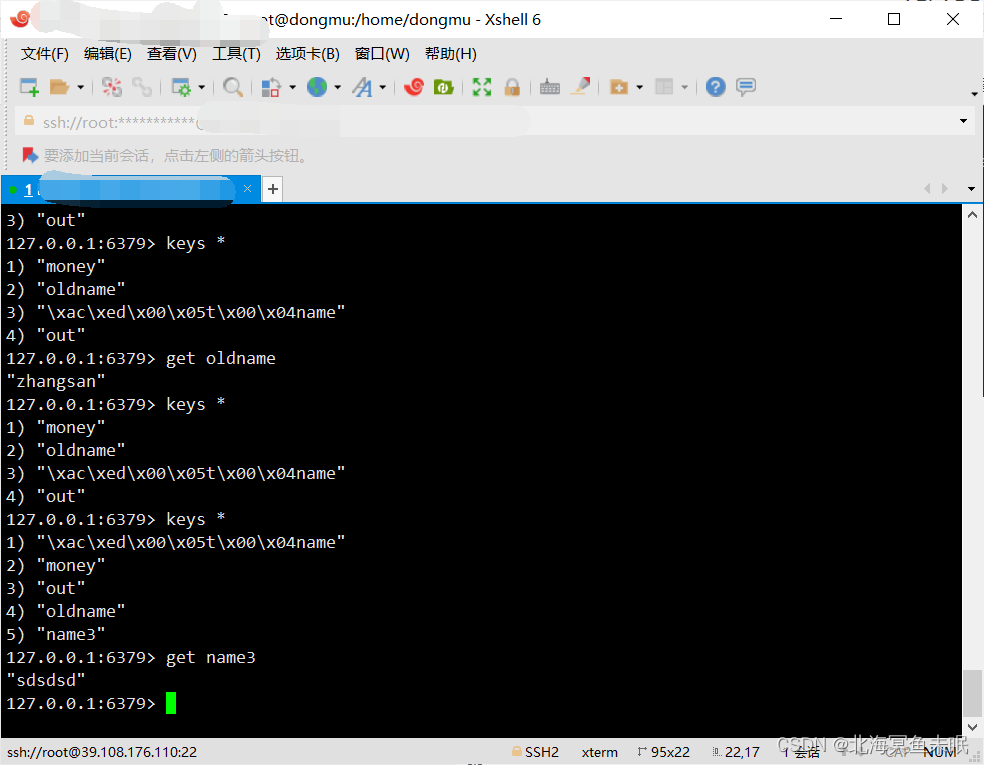The image size is (984, 765).
Task: Expand the globe encoding dropdown arrow
Action: point(338,87)
